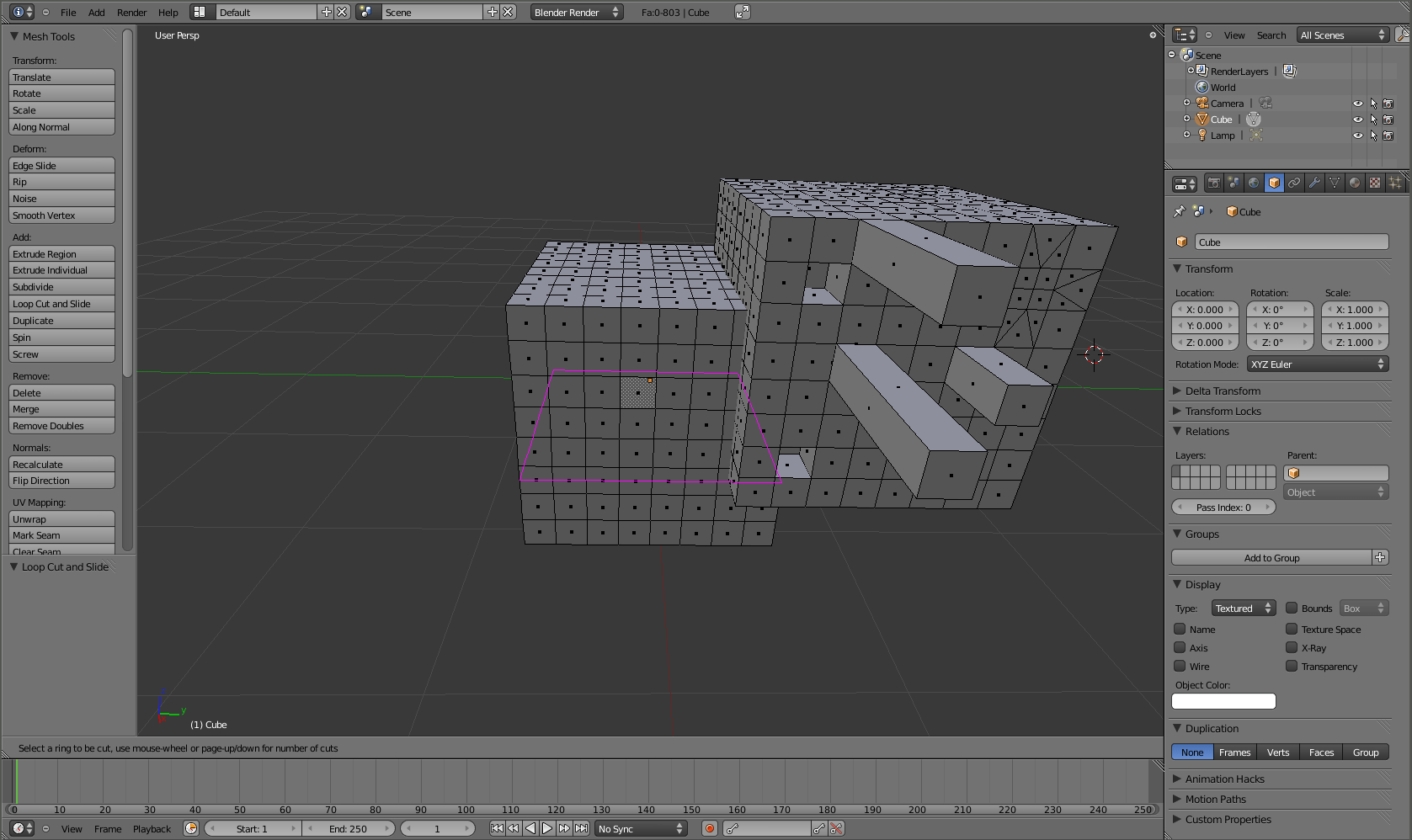Click the timeline editor type clock icon
This screenshot has width=1412, height=840.
[x=23, y=828]
